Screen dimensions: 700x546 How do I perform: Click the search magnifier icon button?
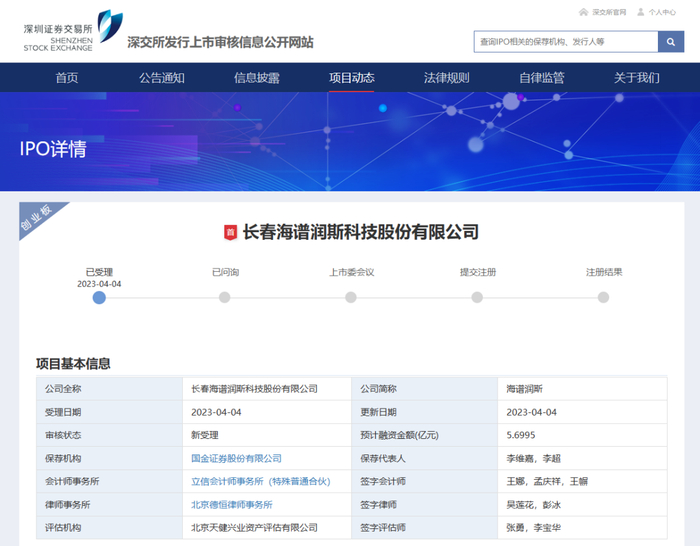671,42
